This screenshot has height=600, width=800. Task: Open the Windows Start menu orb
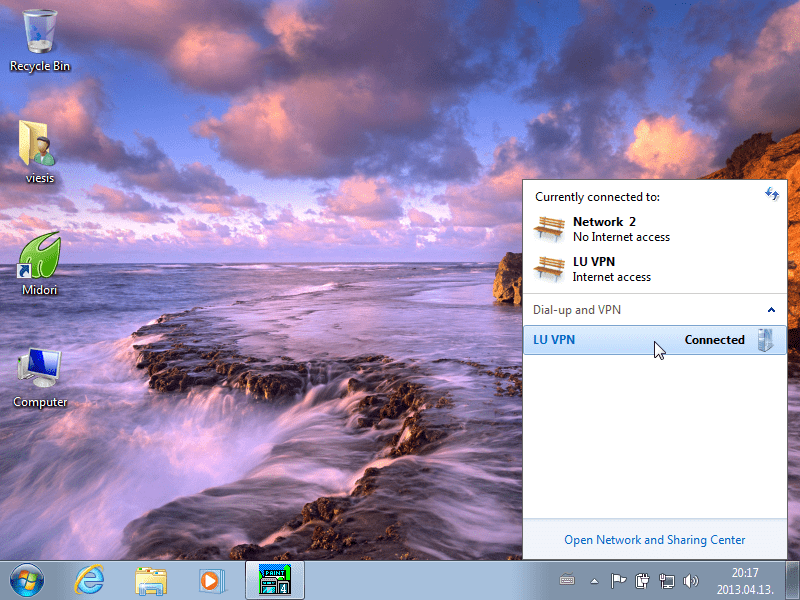tap(27, 580)
